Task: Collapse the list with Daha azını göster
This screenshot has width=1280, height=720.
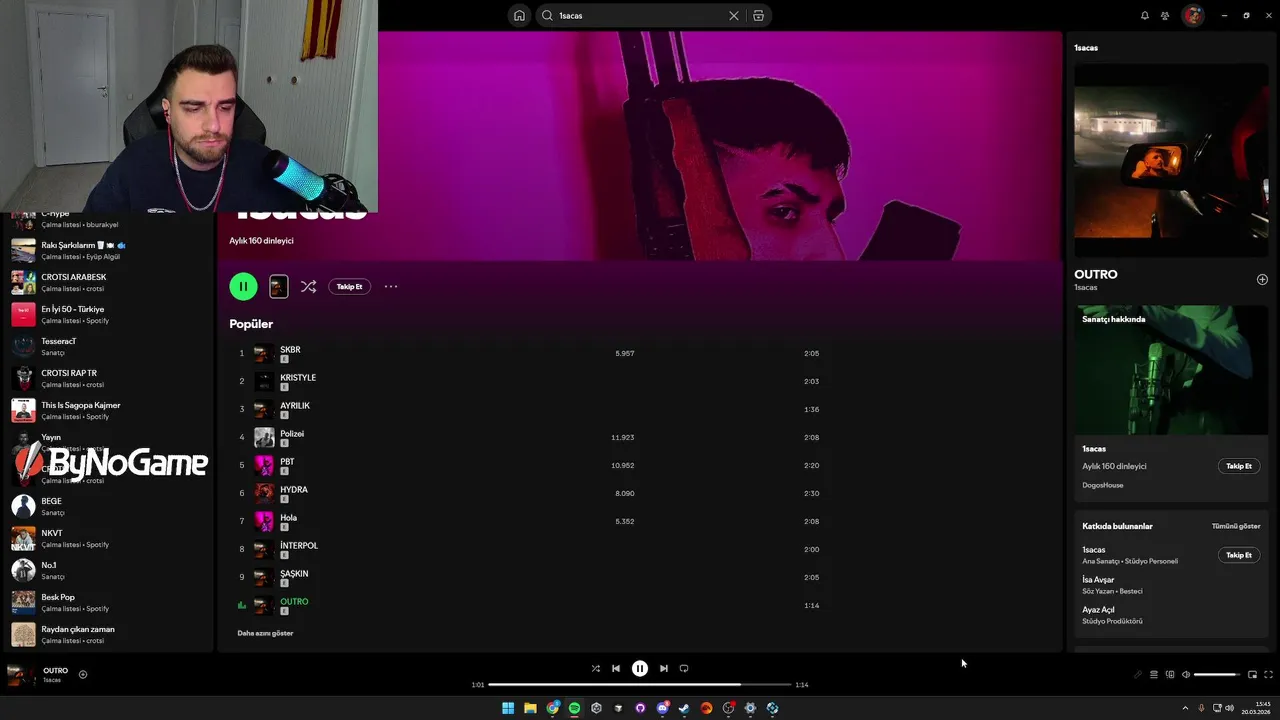Action: pyautogui.click(x=265, y=633)
